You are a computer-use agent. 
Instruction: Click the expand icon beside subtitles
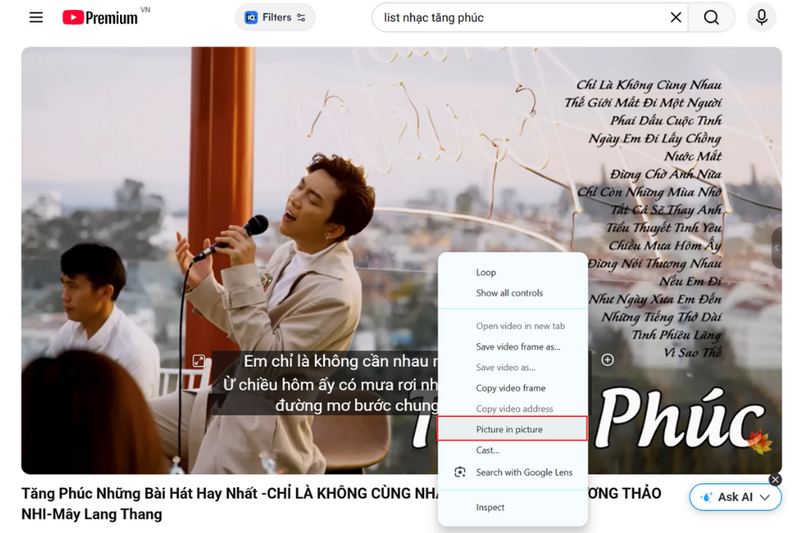[x=198, y=361]
